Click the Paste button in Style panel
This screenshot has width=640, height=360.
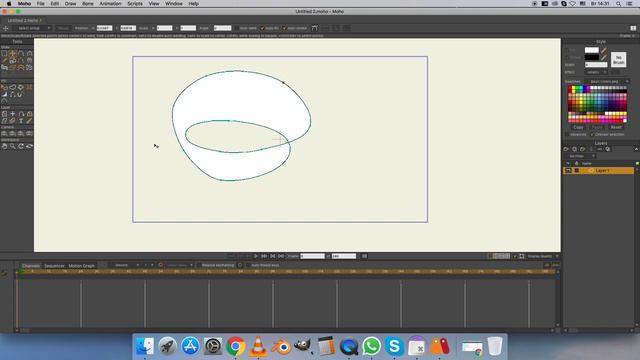tap(597, 127)
